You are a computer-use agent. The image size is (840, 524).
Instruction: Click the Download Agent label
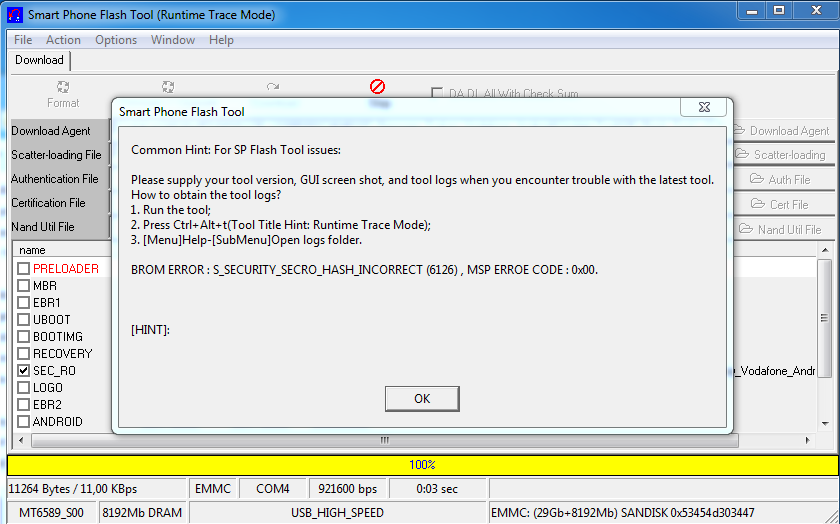point(51,131)
